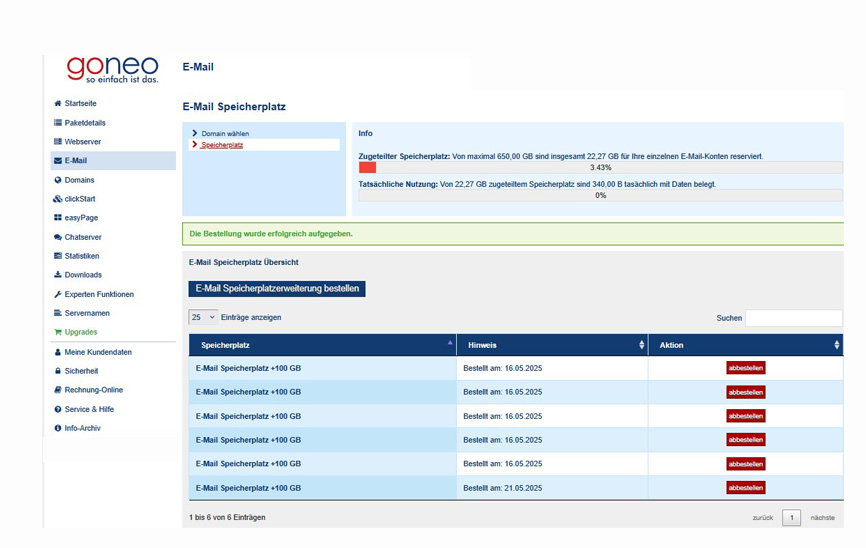Click the Domain wählen step link
Image resolution: width=866 pixels, height=548 pixels.
point(225,134)
